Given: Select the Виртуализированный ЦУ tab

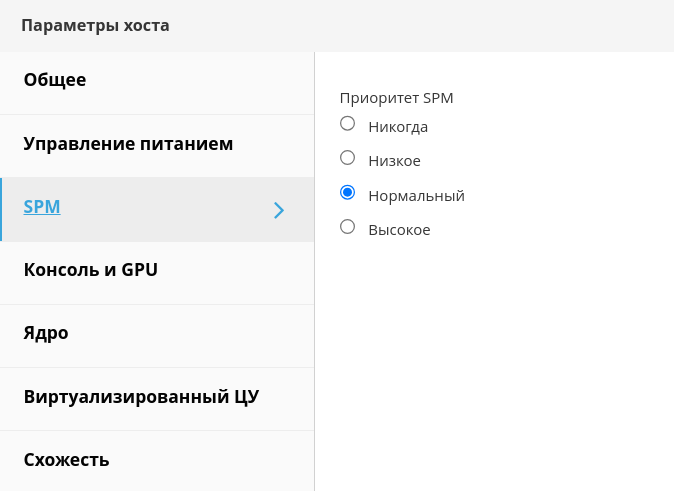Looking at the screenshot, I should (x=141, y=397).
